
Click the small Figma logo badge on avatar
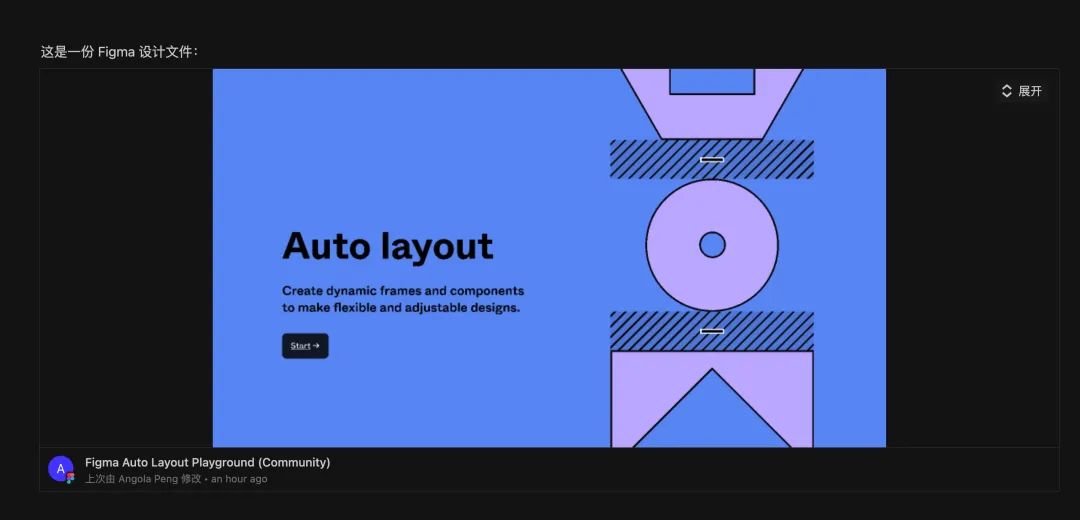coord(70,479)
